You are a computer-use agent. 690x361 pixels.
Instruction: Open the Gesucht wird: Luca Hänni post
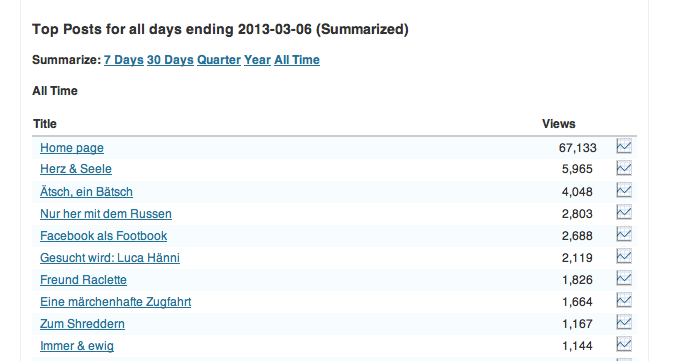pyautogui.click(x=110, y=258)
